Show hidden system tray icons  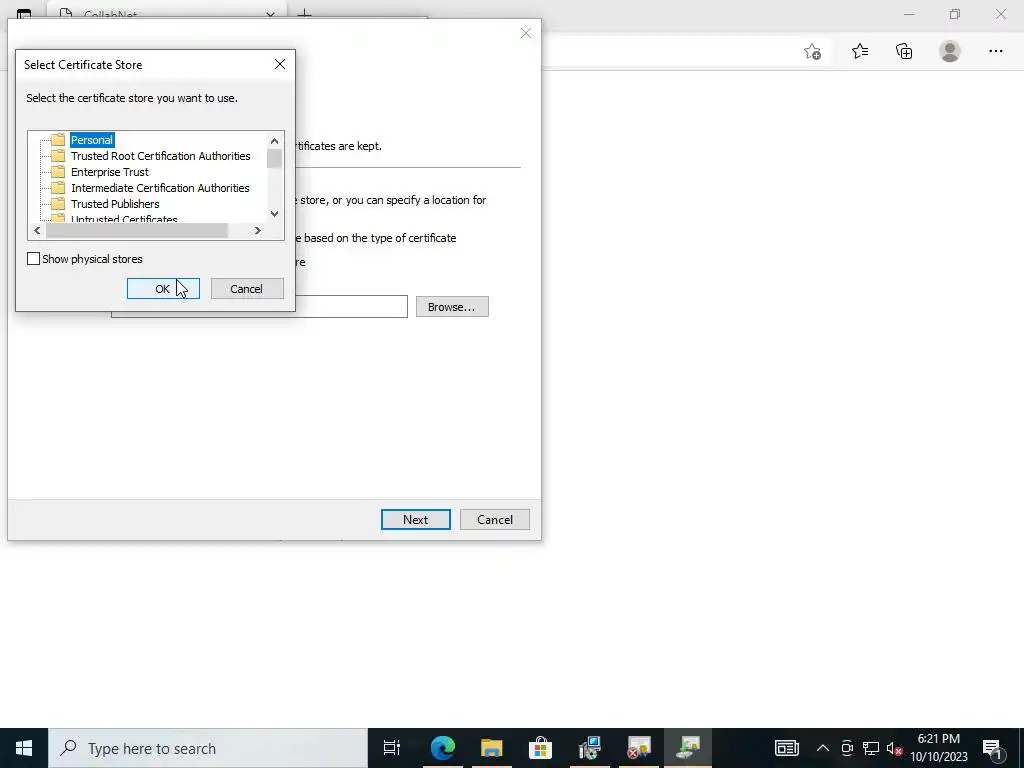click(x=823, y=748)
